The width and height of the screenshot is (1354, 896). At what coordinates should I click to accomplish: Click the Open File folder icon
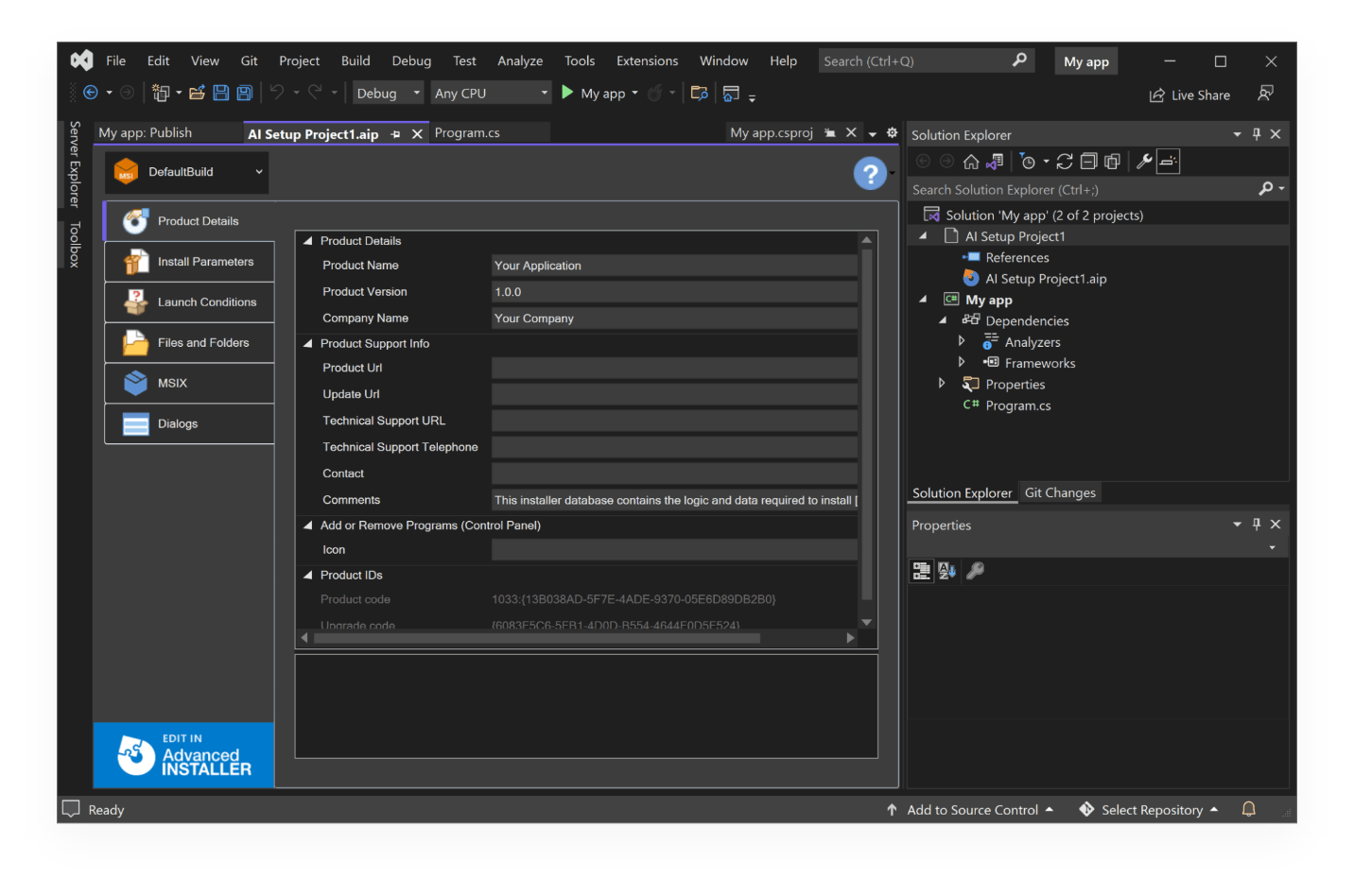[197, 93]
